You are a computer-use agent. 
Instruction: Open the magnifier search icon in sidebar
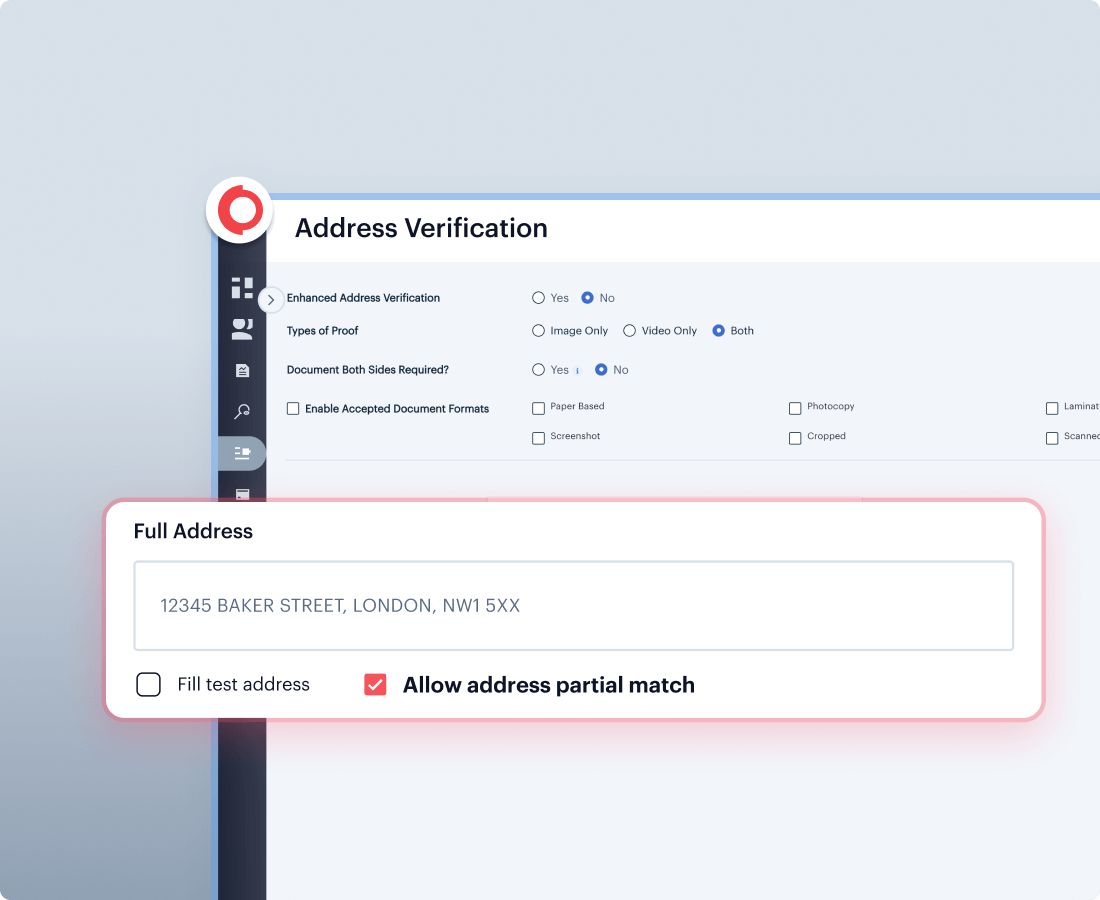pos(242,411)
